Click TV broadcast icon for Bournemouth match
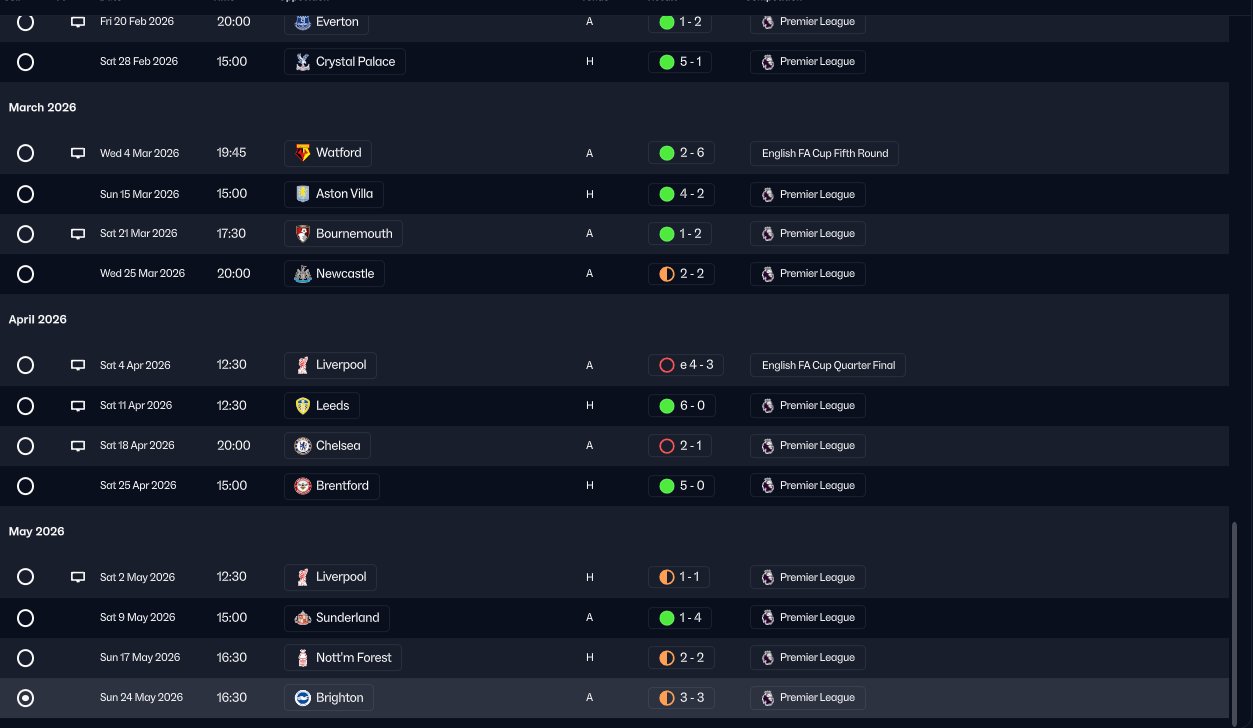 click(x=78, y=234)
